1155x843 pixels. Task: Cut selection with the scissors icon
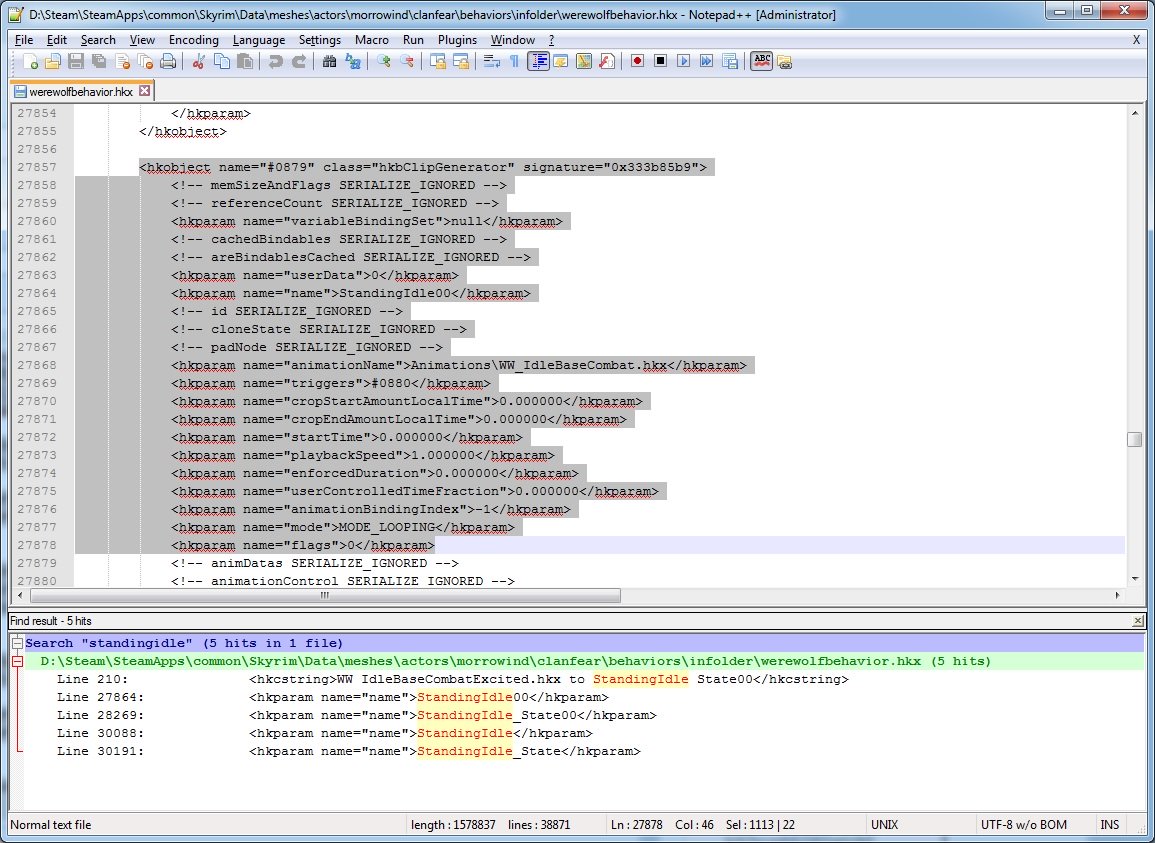[198, 62]
